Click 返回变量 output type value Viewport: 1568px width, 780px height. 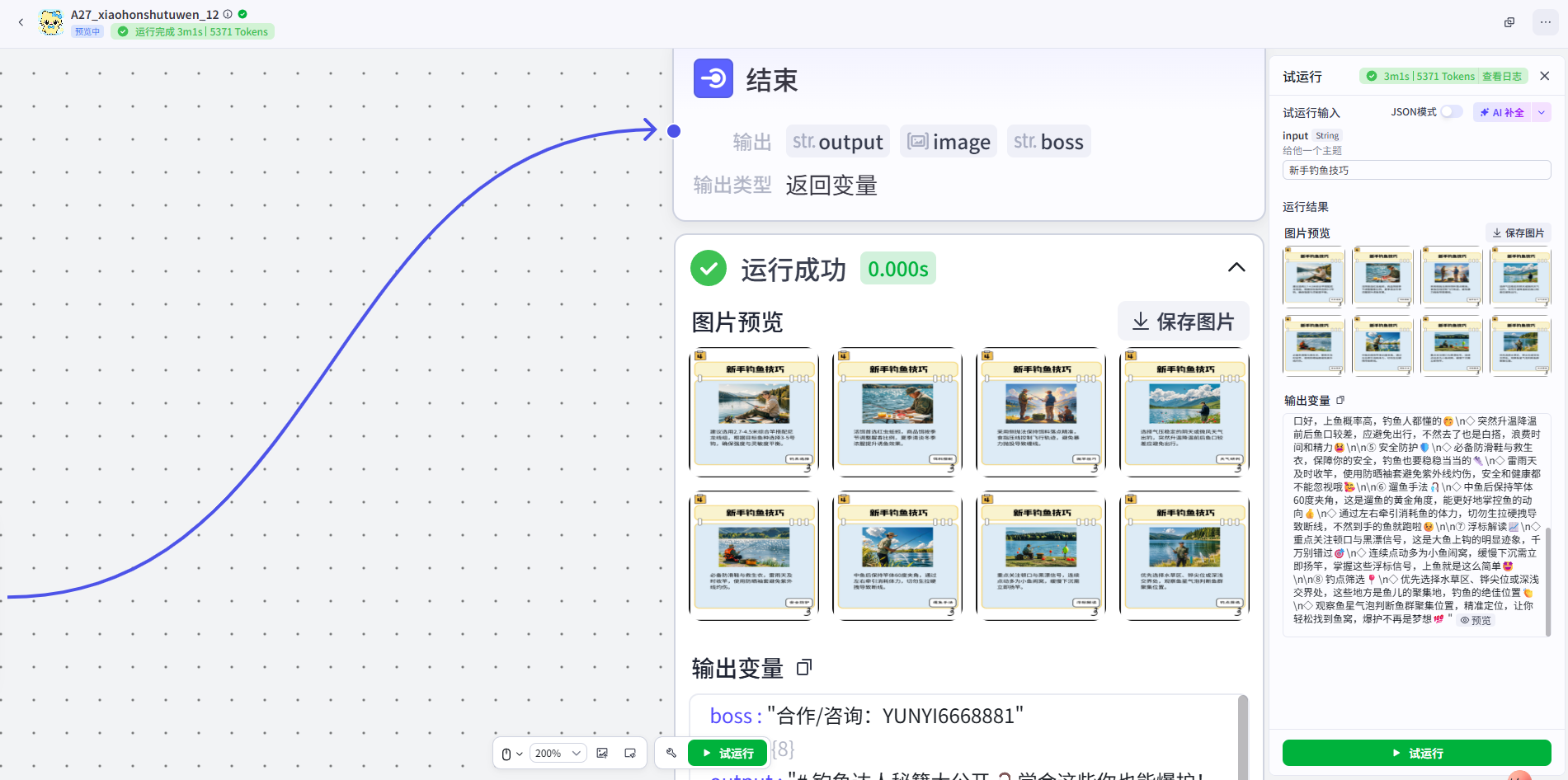point(831,185)
